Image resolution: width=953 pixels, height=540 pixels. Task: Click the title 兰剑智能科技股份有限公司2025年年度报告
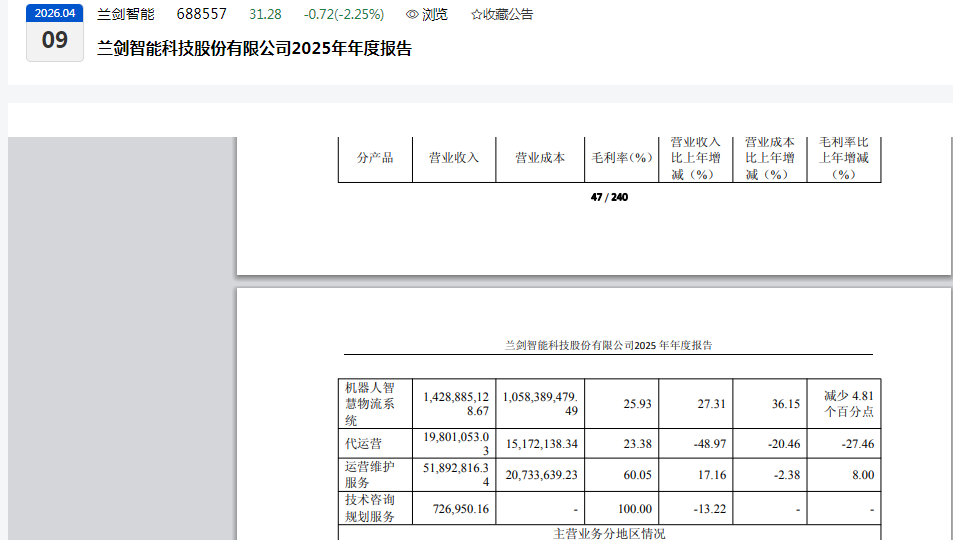[x=255, y=49]
